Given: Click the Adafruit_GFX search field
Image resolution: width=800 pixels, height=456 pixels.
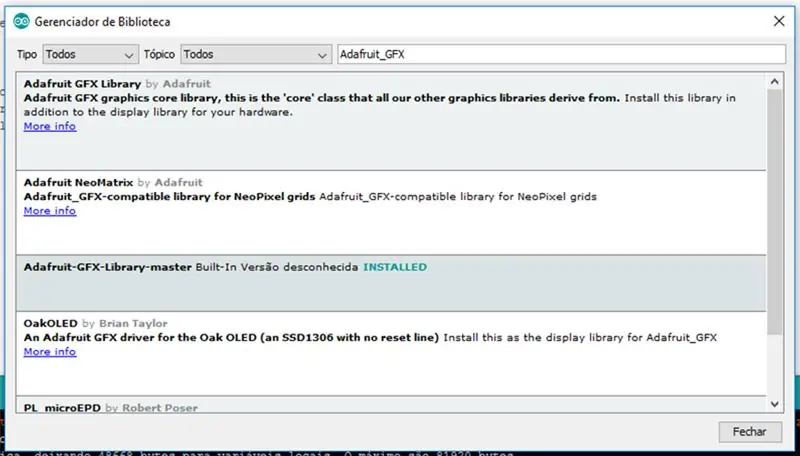Looking at the screenshot, I should point(561,54).
